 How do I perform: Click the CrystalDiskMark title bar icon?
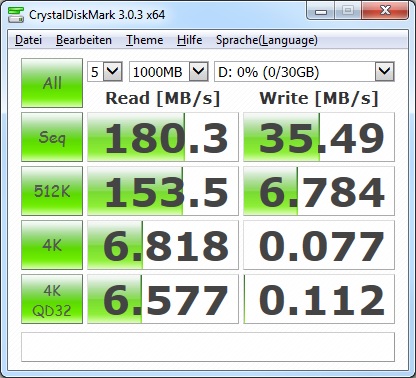[16, 14]
